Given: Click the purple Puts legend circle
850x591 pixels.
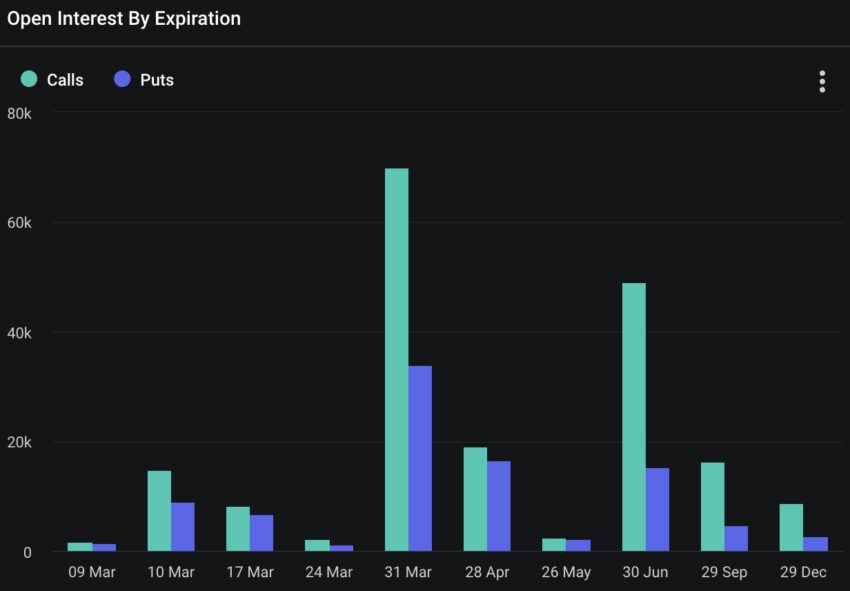Looking at the screenshot, I should pyautogui.click(x=123, y=79).
